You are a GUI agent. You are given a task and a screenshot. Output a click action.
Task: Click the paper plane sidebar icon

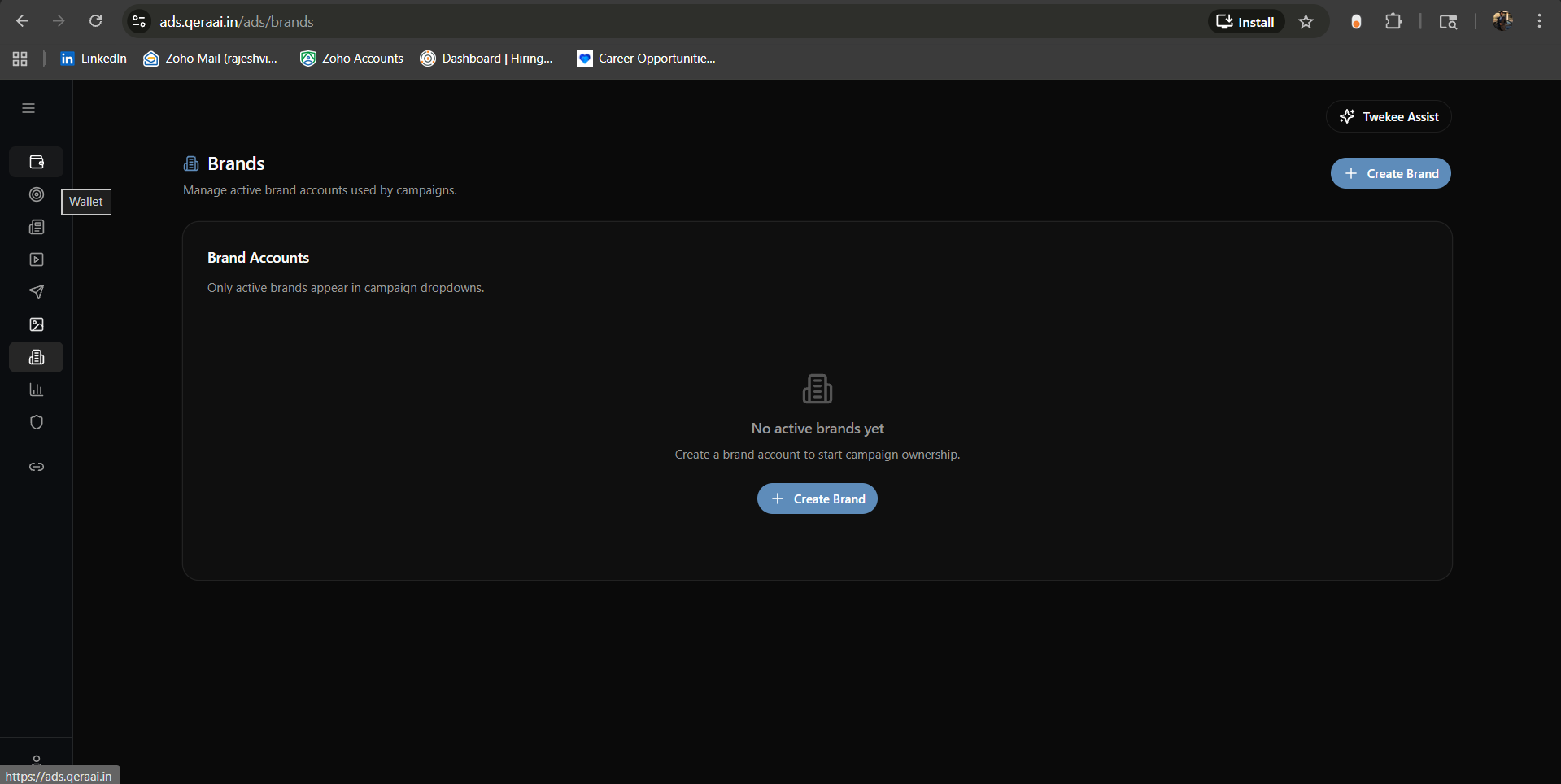(37, 292)
